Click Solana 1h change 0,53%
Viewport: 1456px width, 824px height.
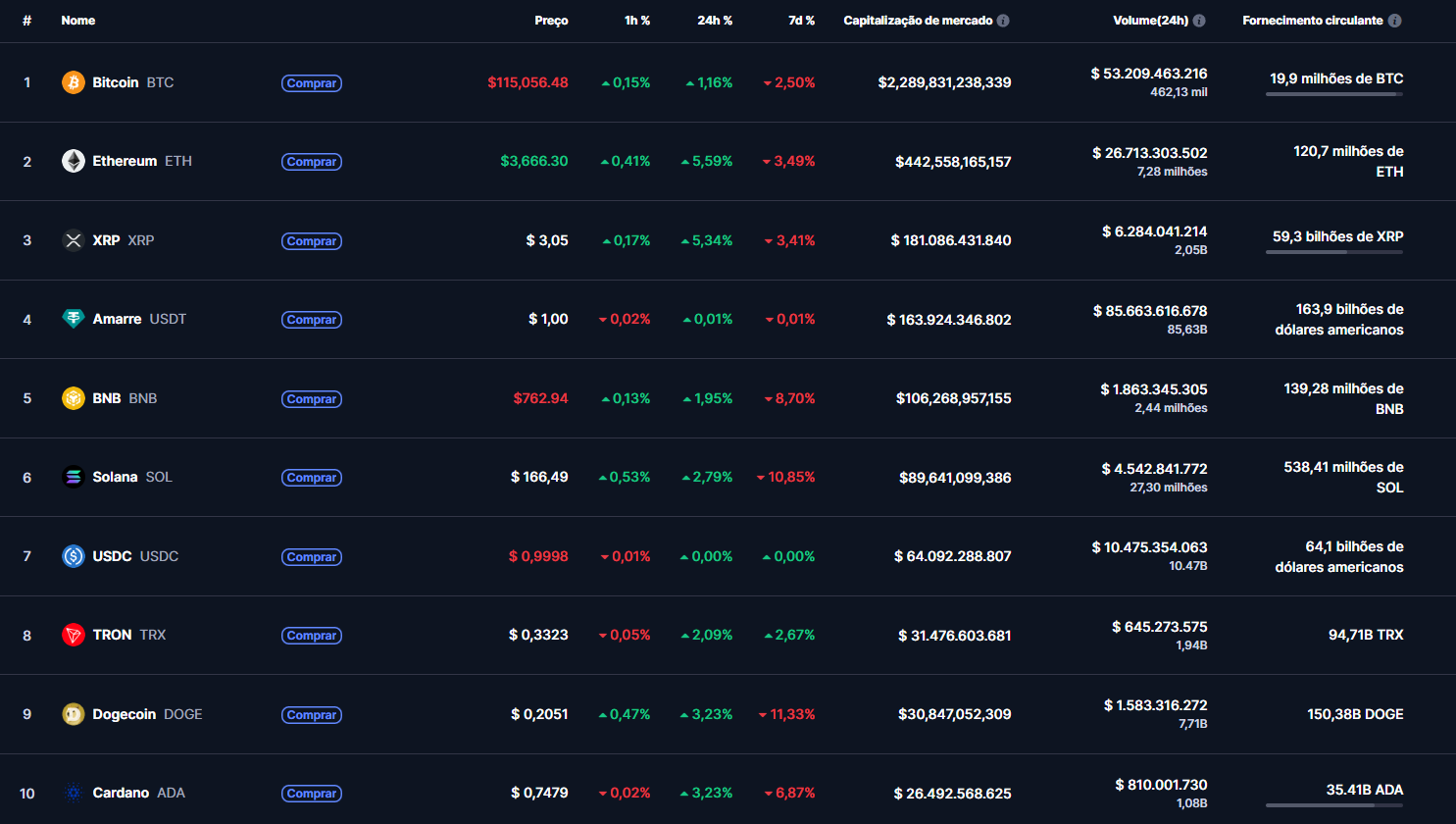tap(625, 477)
